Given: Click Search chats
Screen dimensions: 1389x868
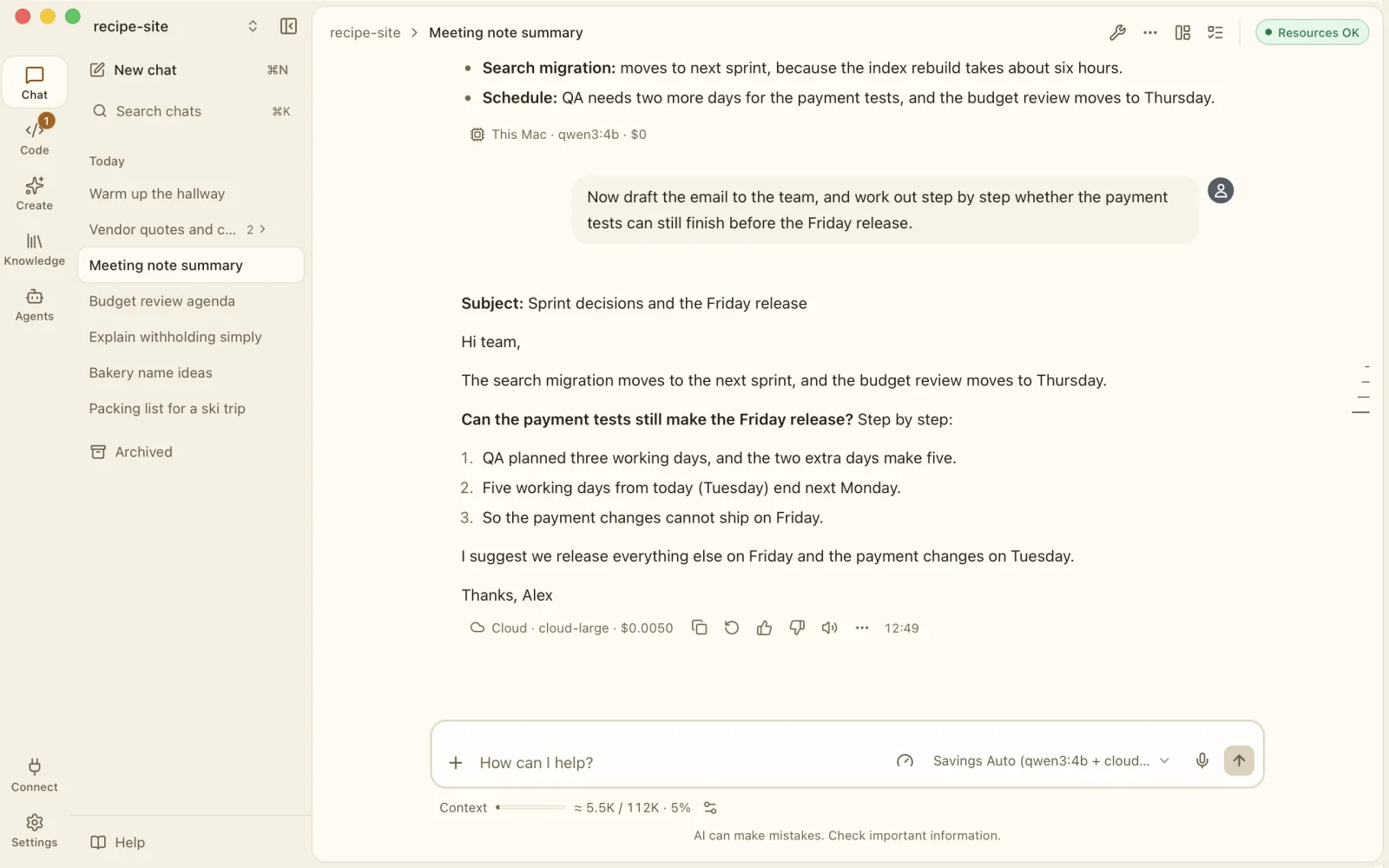Looking at the screenshot, I should 191,111.
